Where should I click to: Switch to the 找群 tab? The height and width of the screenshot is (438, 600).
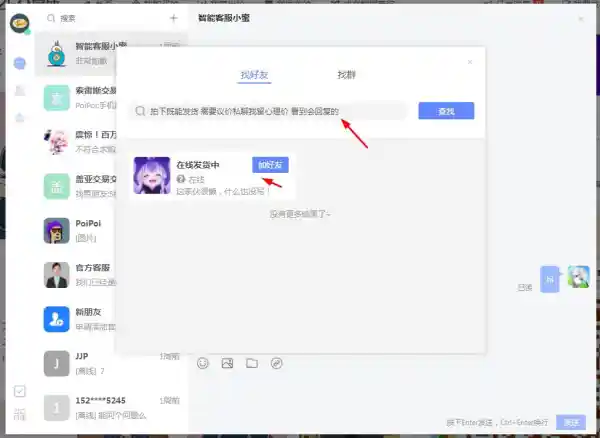tap(346, 74)
